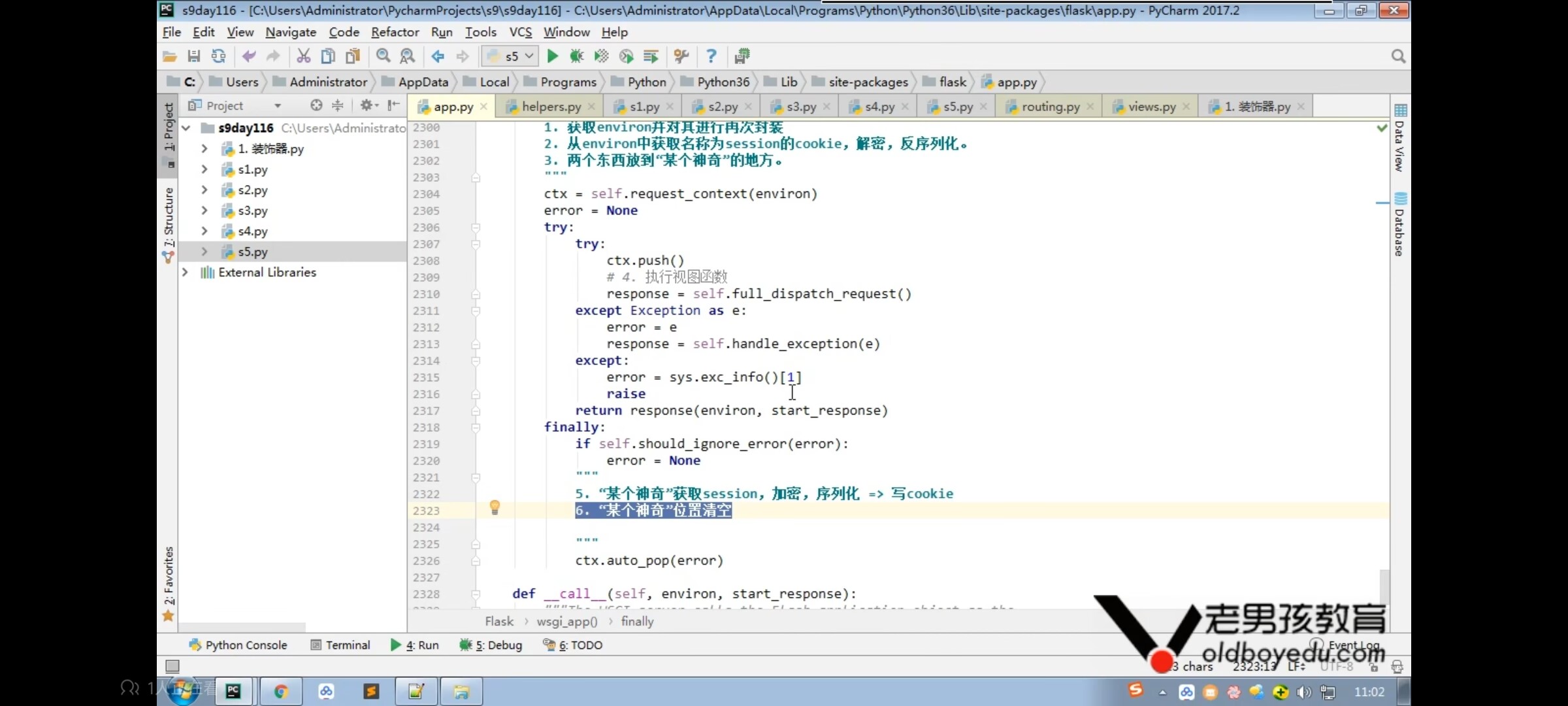
Task: Click the Search Everywhere magnifier icon
Action: pos(1398,56)
